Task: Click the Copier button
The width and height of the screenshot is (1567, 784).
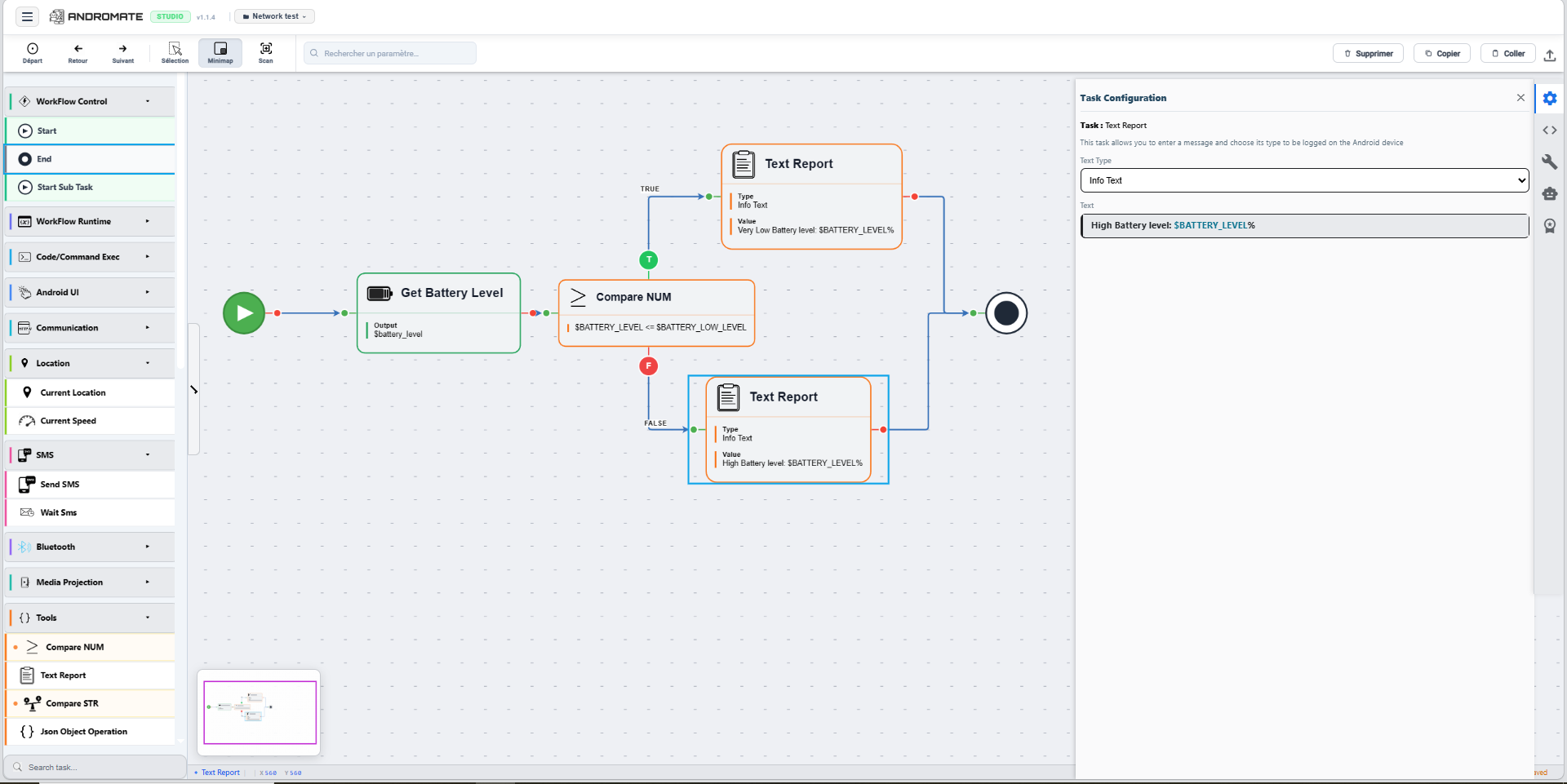Action: (1442, 54)
